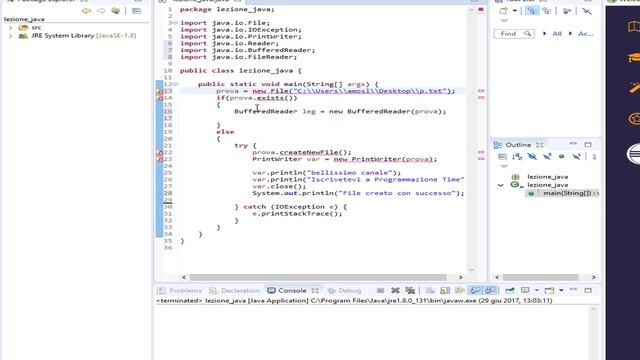Switch to the Problems tab
The width and height of the screenshot is (640, 360).
180,291
